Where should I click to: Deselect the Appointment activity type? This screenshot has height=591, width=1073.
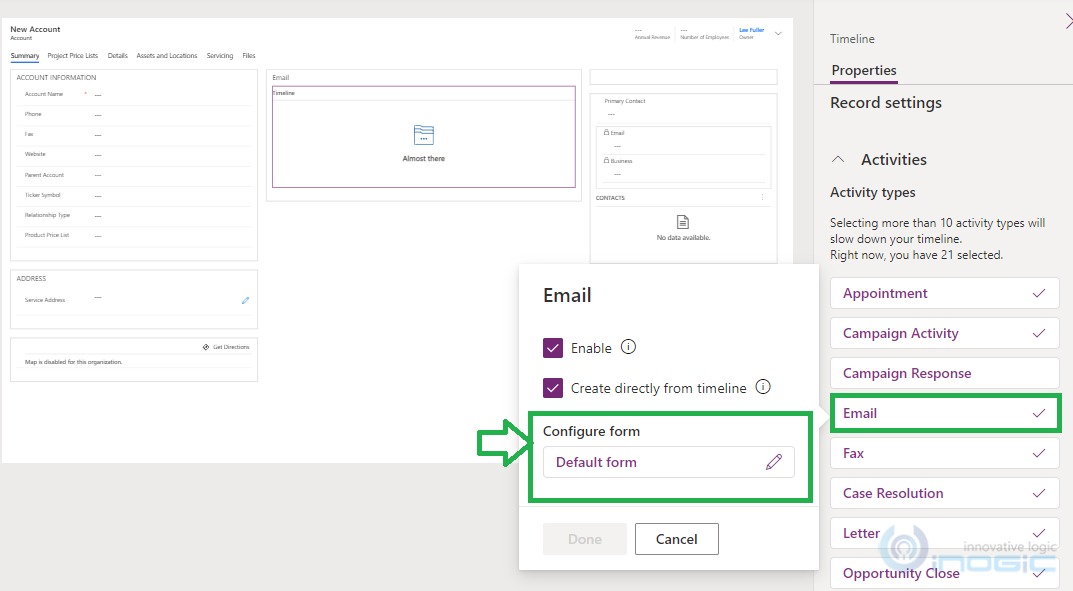point(944,293)
